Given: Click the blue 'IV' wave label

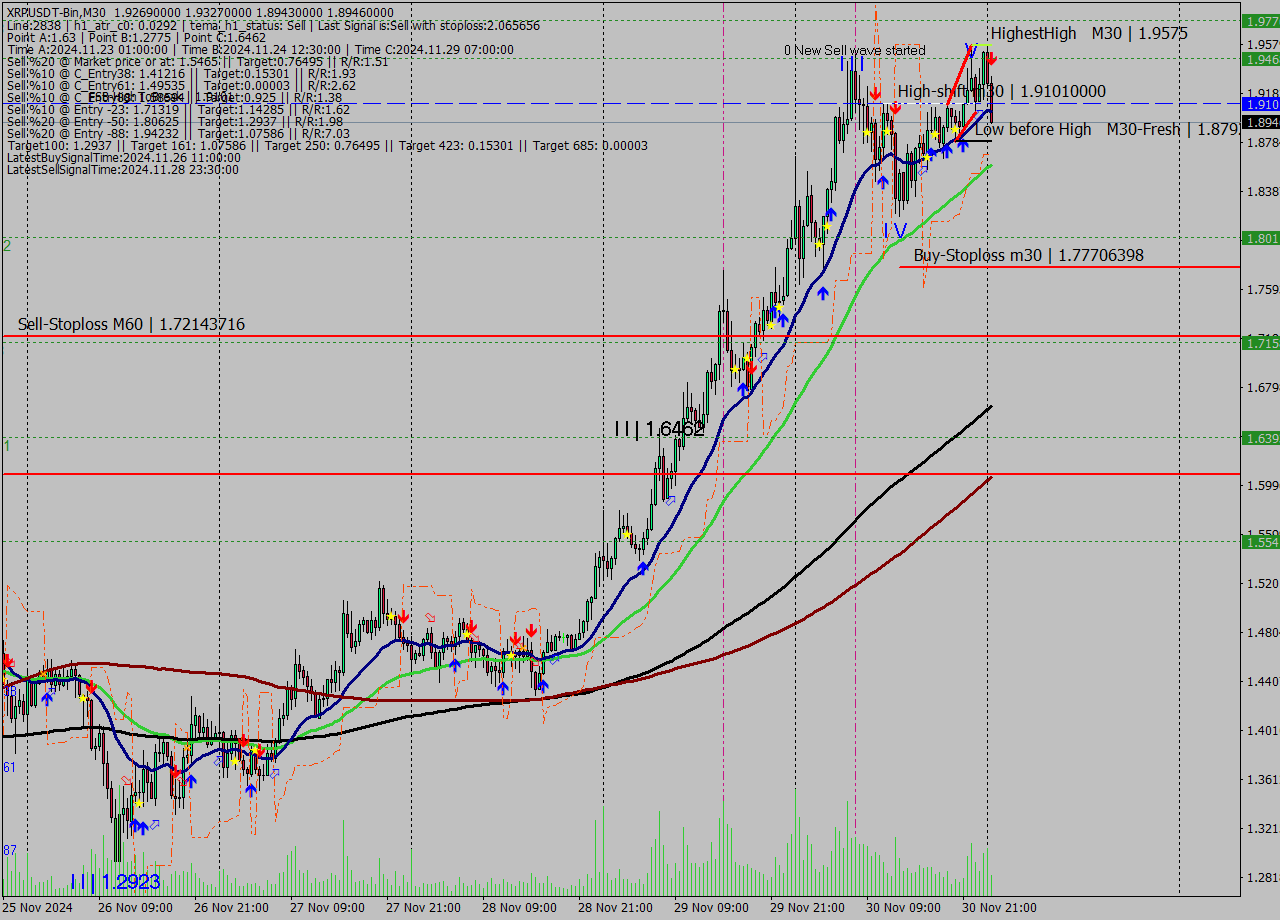Looking at the screenshot, I should (895, 231).
